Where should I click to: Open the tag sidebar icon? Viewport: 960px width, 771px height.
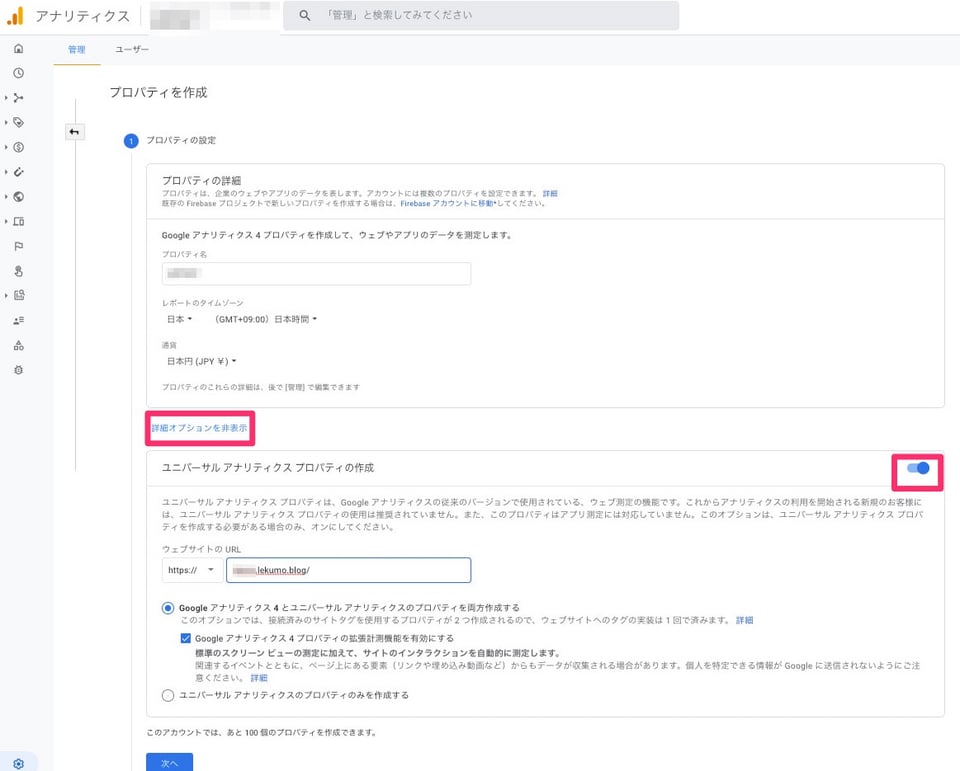coord(19,122)
